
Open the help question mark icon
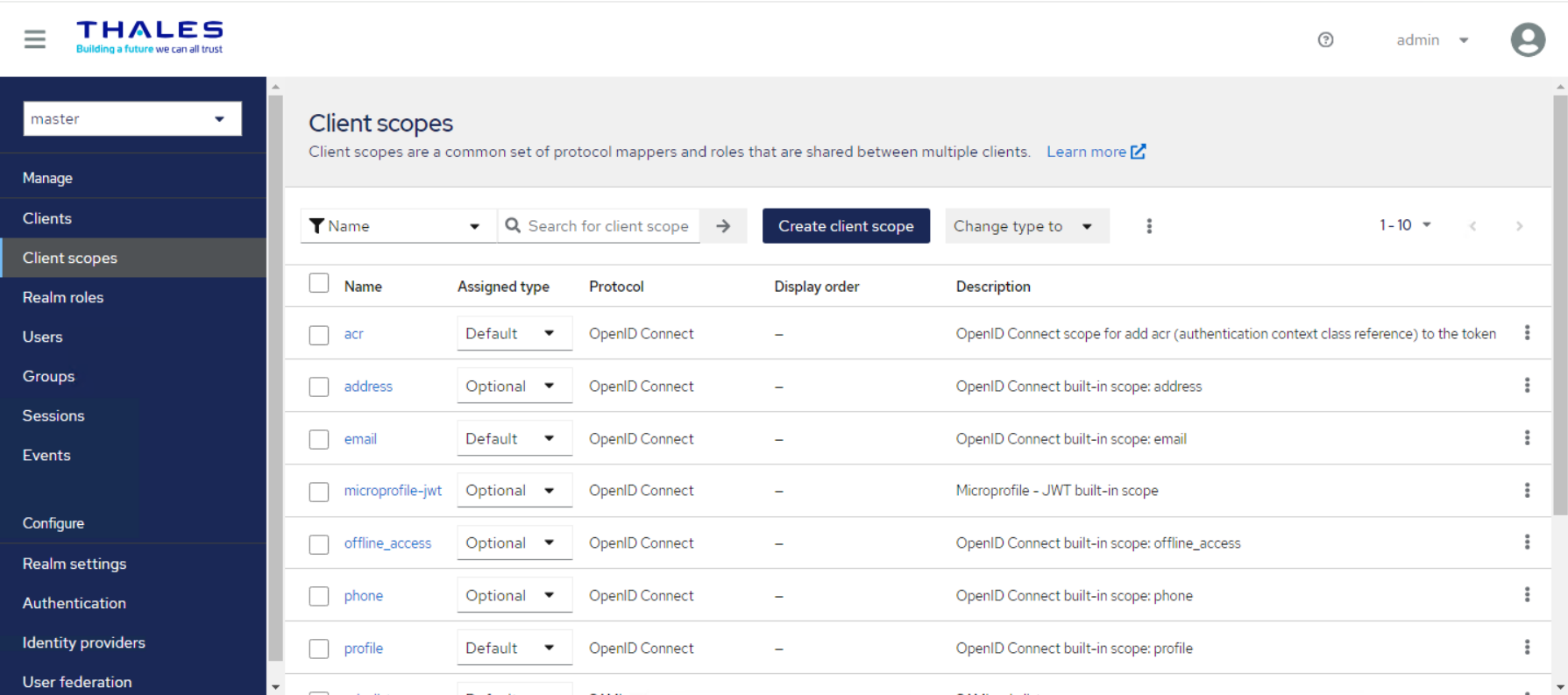click(1325, 39)
